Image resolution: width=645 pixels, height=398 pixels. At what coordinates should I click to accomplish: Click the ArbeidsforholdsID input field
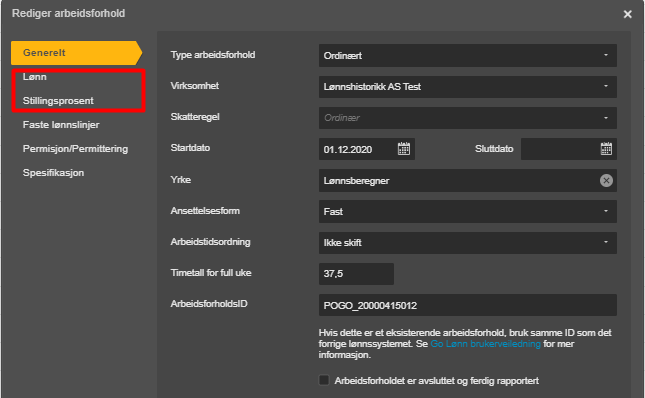point(467,305)
